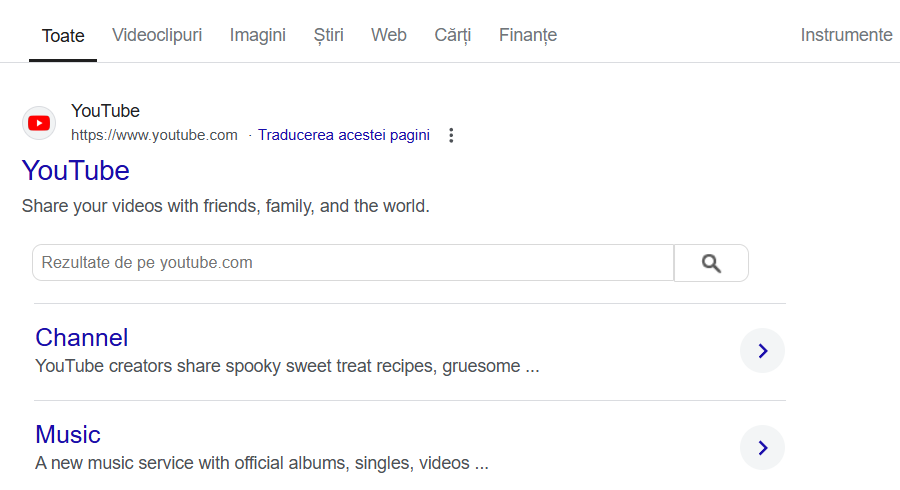Focus the Rezultate de pe youtube.com search field

coord(353,263)
